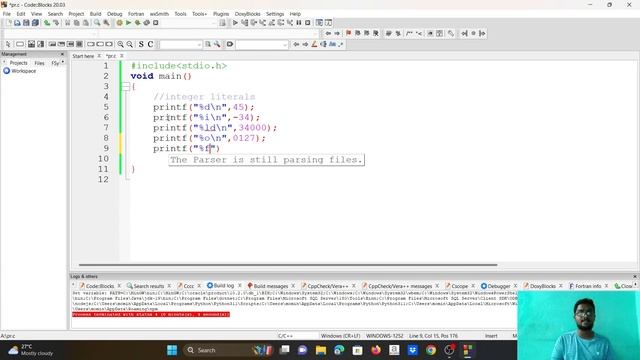
Task: Click the Cut toolbar icon
Action: 67,23
